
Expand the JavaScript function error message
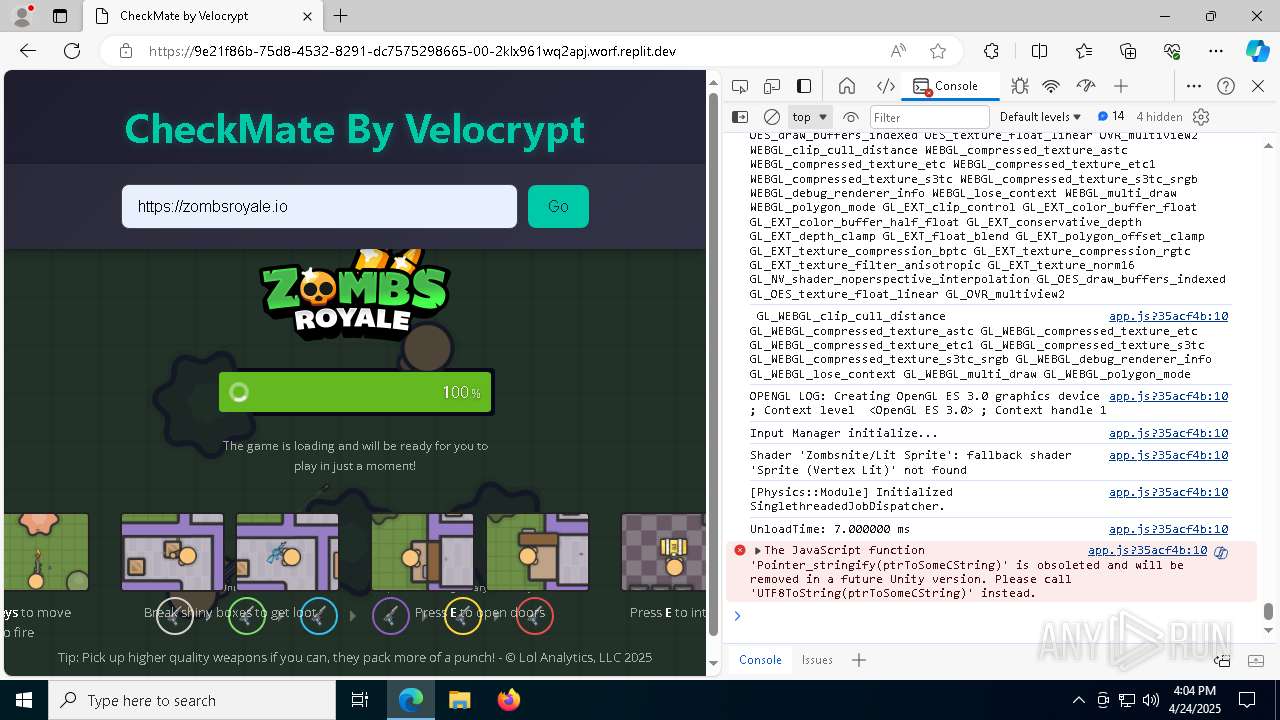tap(757, 551)
